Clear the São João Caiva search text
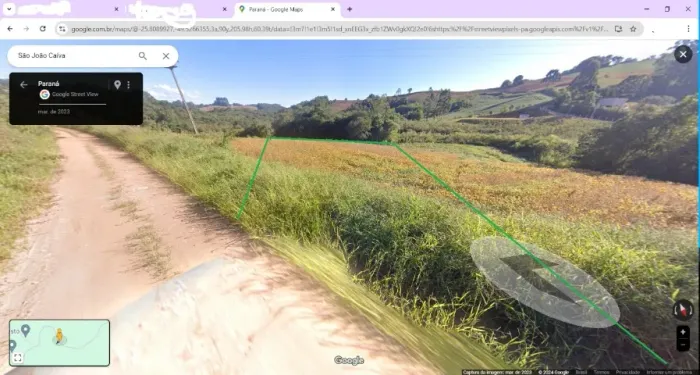 point(166,56)
